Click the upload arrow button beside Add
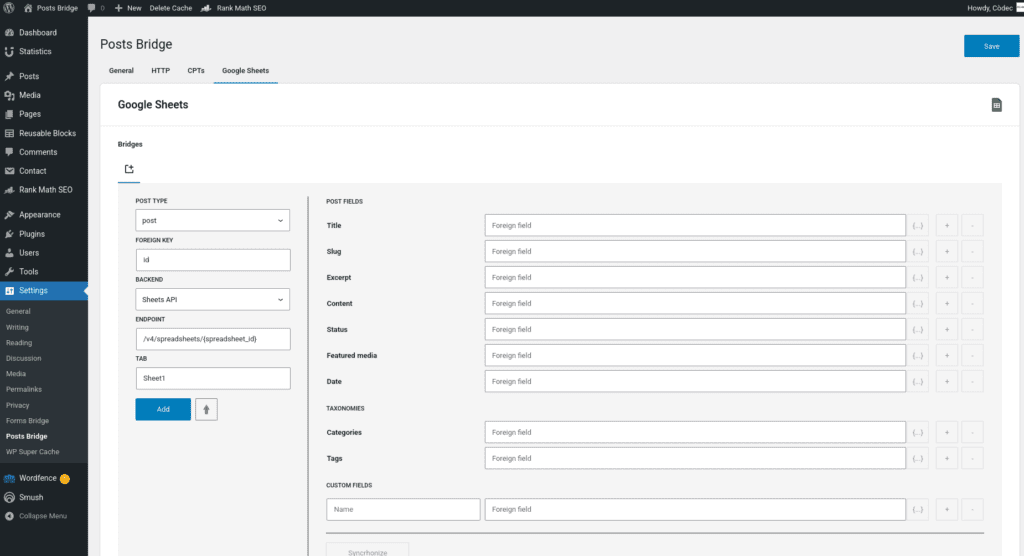This screenshot has width=1024, height=556. [x=206, y=410]
